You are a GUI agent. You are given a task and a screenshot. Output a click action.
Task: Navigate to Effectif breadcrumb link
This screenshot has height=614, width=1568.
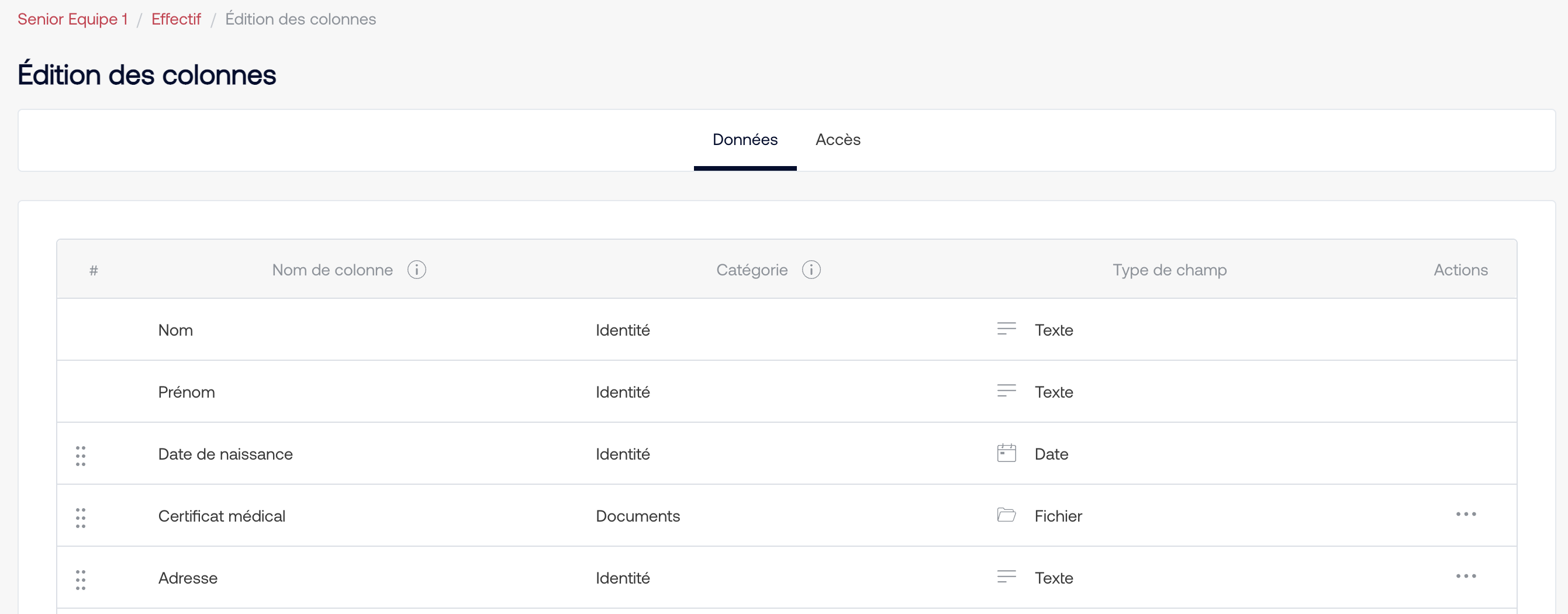176,19
